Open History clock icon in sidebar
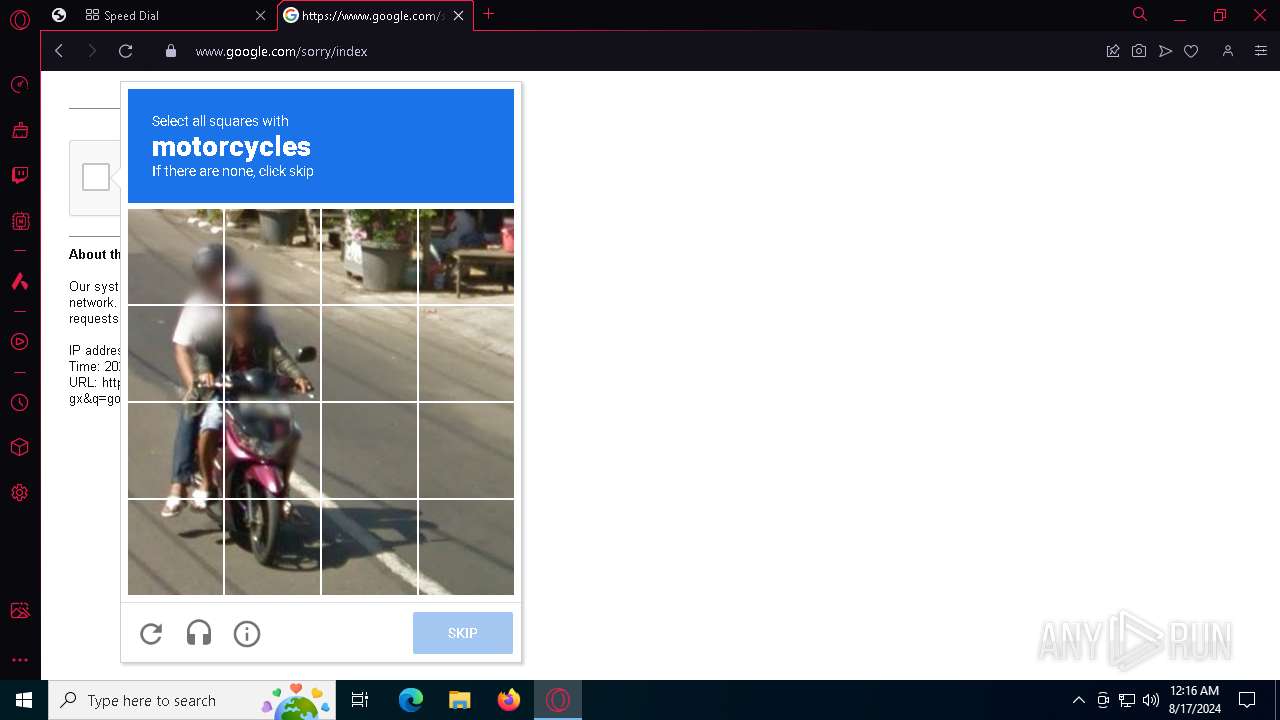1280x720 pixels. point(19,402)
